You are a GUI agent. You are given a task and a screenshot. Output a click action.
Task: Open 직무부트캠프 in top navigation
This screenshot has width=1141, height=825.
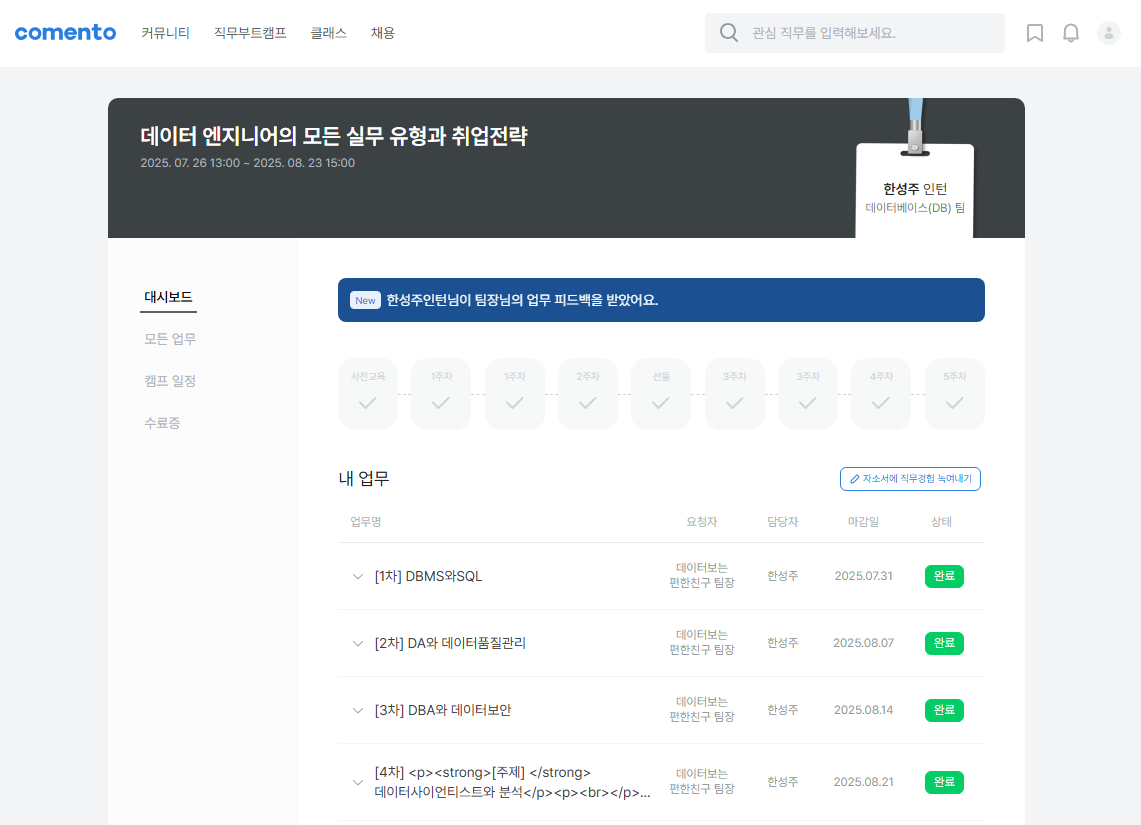point(250,33)
